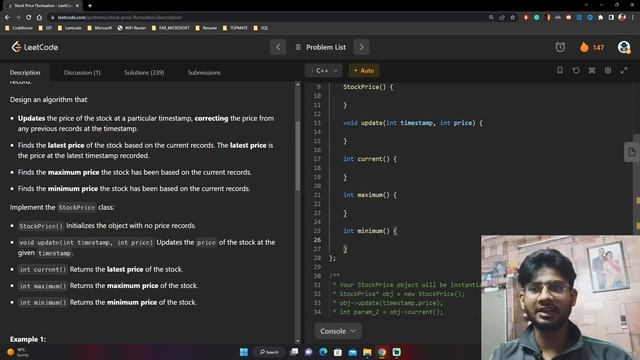The image size is (640, 360).
Task: Start the alarm clock timer icon
Action: click(560, 47)
